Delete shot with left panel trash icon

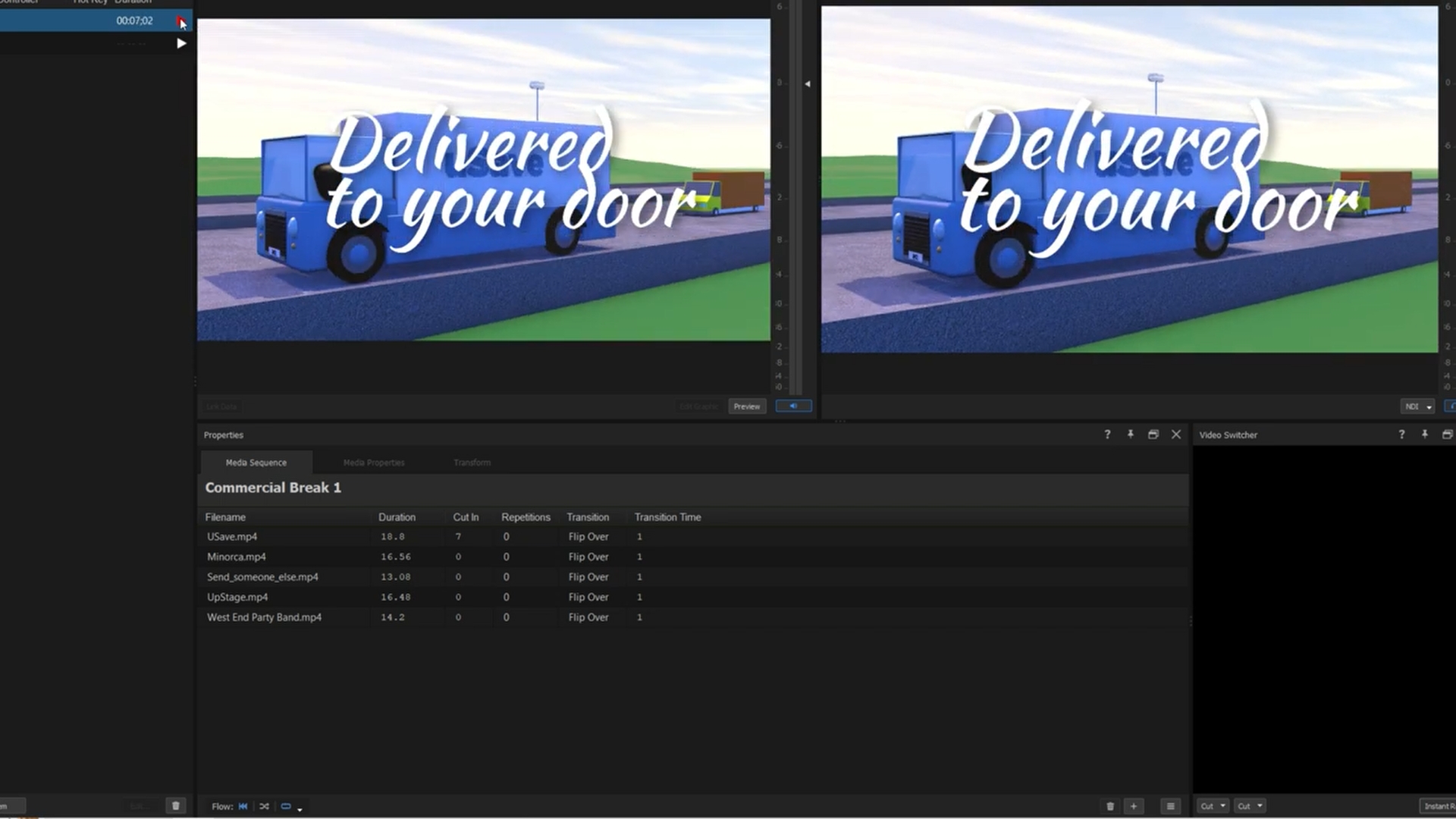click(x=175, y=805)
